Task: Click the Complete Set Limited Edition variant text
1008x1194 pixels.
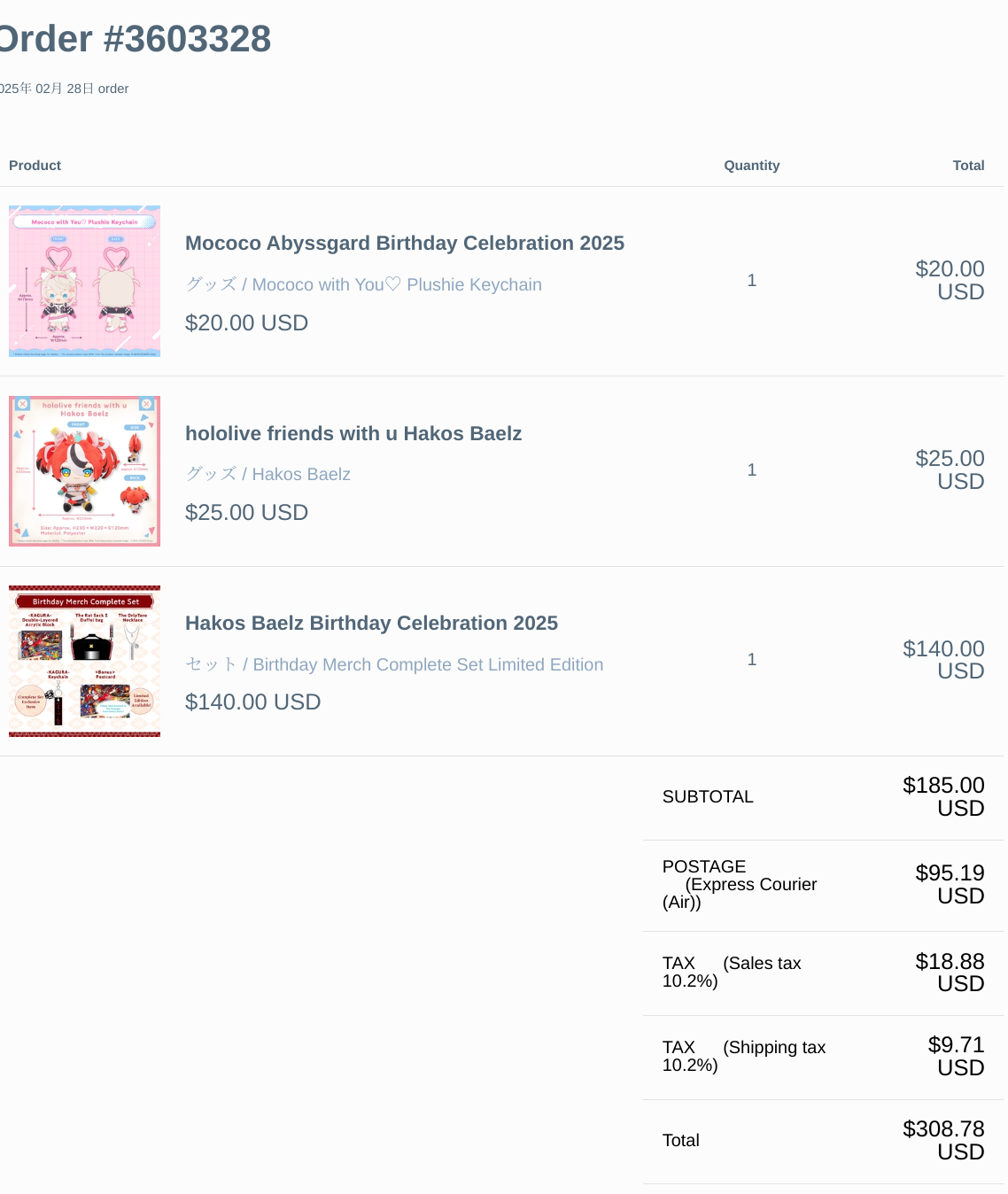Action: pyautogui.click(x=394, y=664)
